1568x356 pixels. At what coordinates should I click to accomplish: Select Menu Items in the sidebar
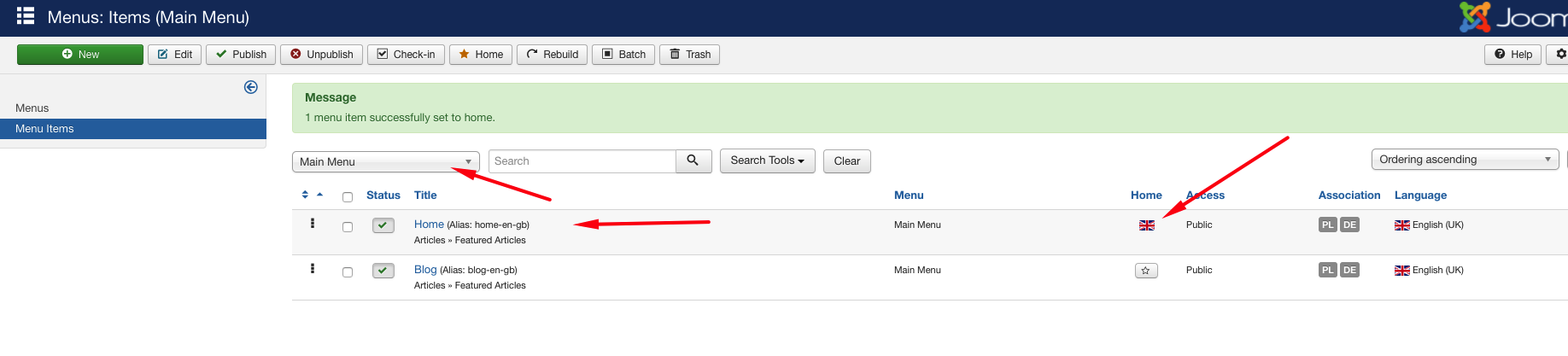click(133, 129)
